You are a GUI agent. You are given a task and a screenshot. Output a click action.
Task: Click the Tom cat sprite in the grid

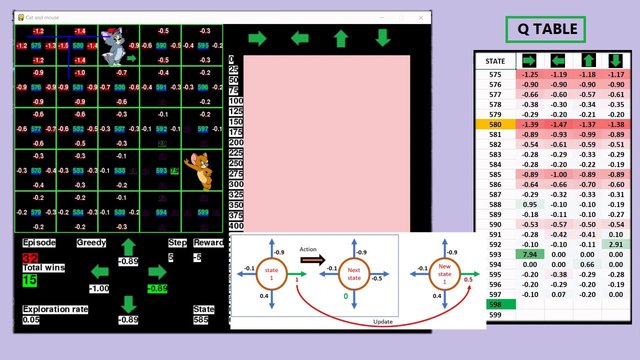coord(113,46)
